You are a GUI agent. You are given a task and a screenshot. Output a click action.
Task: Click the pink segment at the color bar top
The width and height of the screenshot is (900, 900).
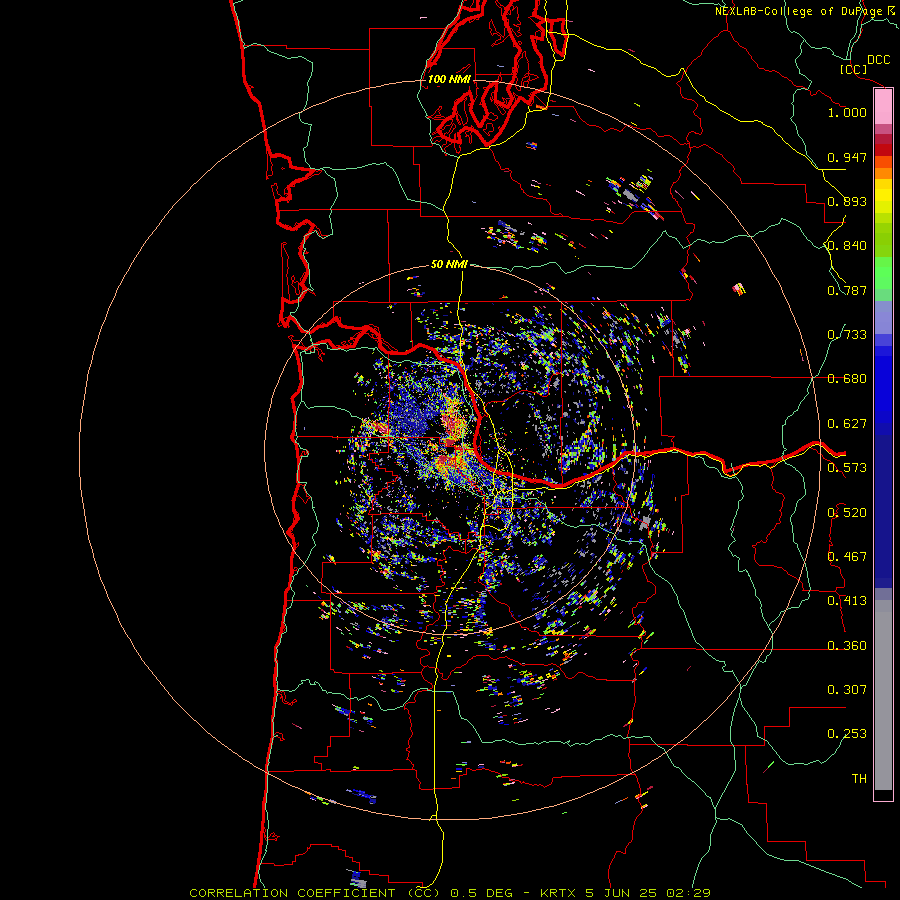click(883, 107)
